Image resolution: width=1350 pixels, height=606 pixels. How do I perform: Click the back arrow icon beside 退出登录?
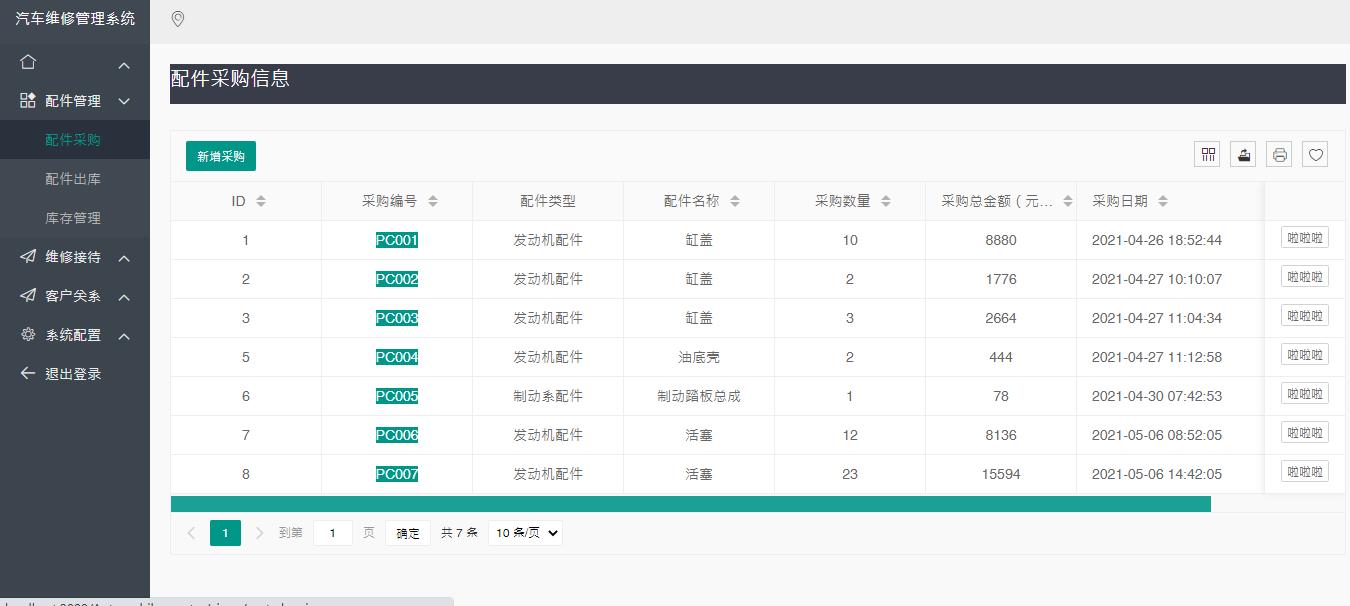28,374
